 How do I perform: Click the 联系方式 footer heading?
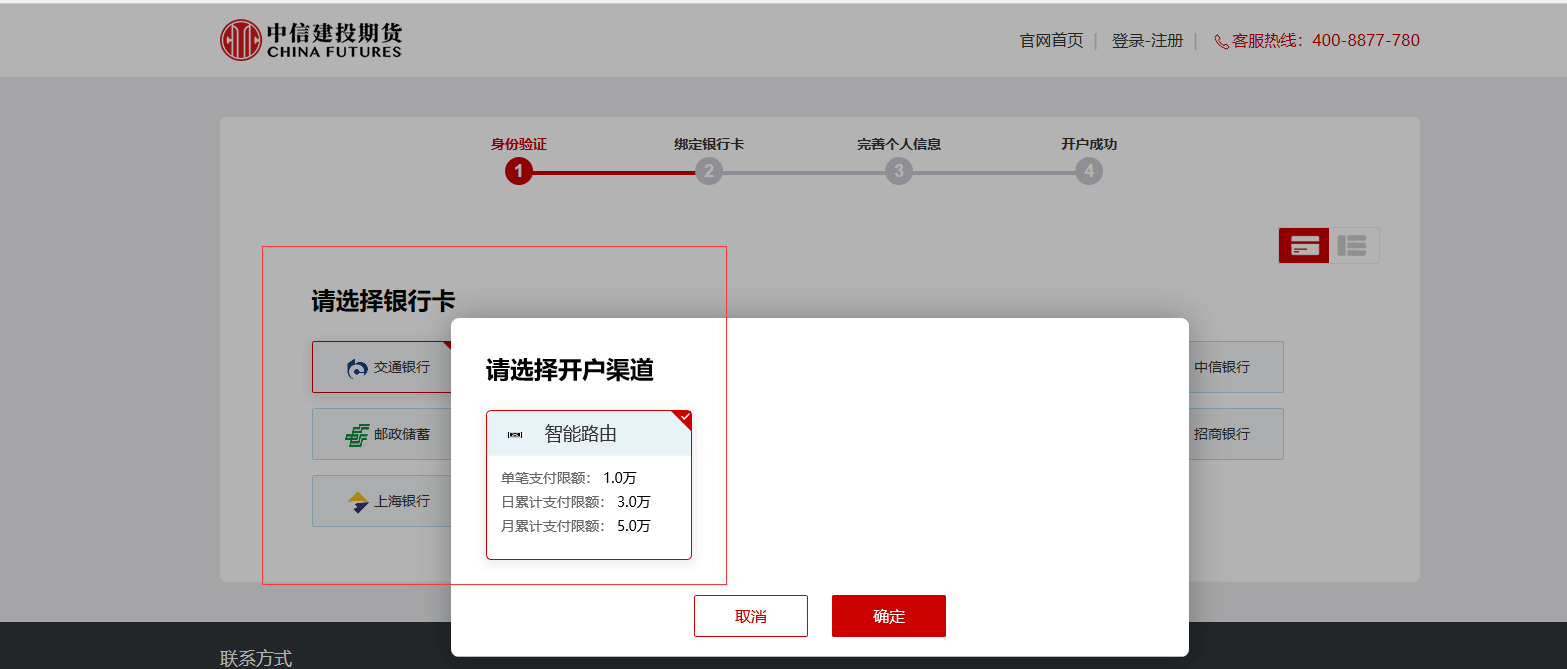point(256,658)
